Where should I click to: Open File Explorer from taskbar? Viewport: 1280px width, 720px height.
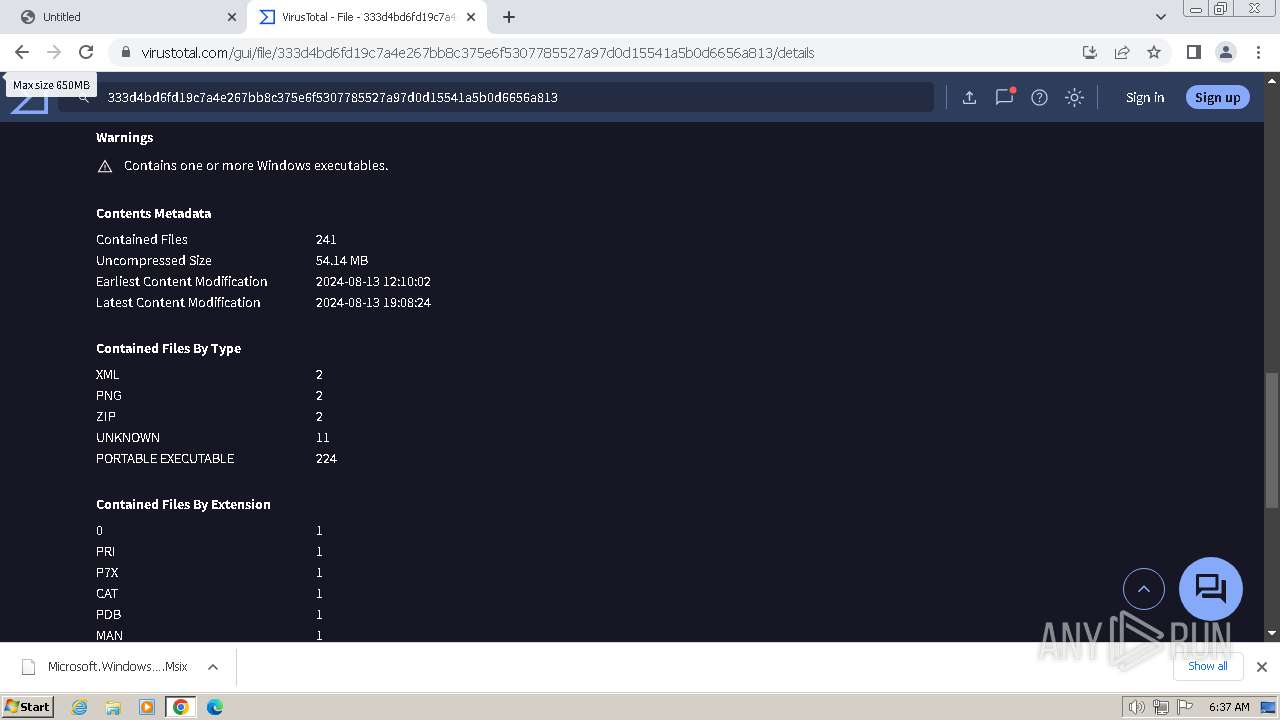point(113,707)
